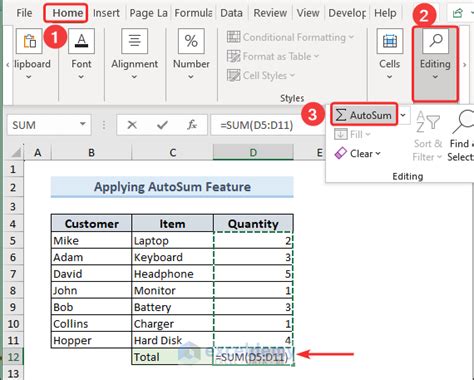Click the Clear eraser icon

(x=341, y=153)
